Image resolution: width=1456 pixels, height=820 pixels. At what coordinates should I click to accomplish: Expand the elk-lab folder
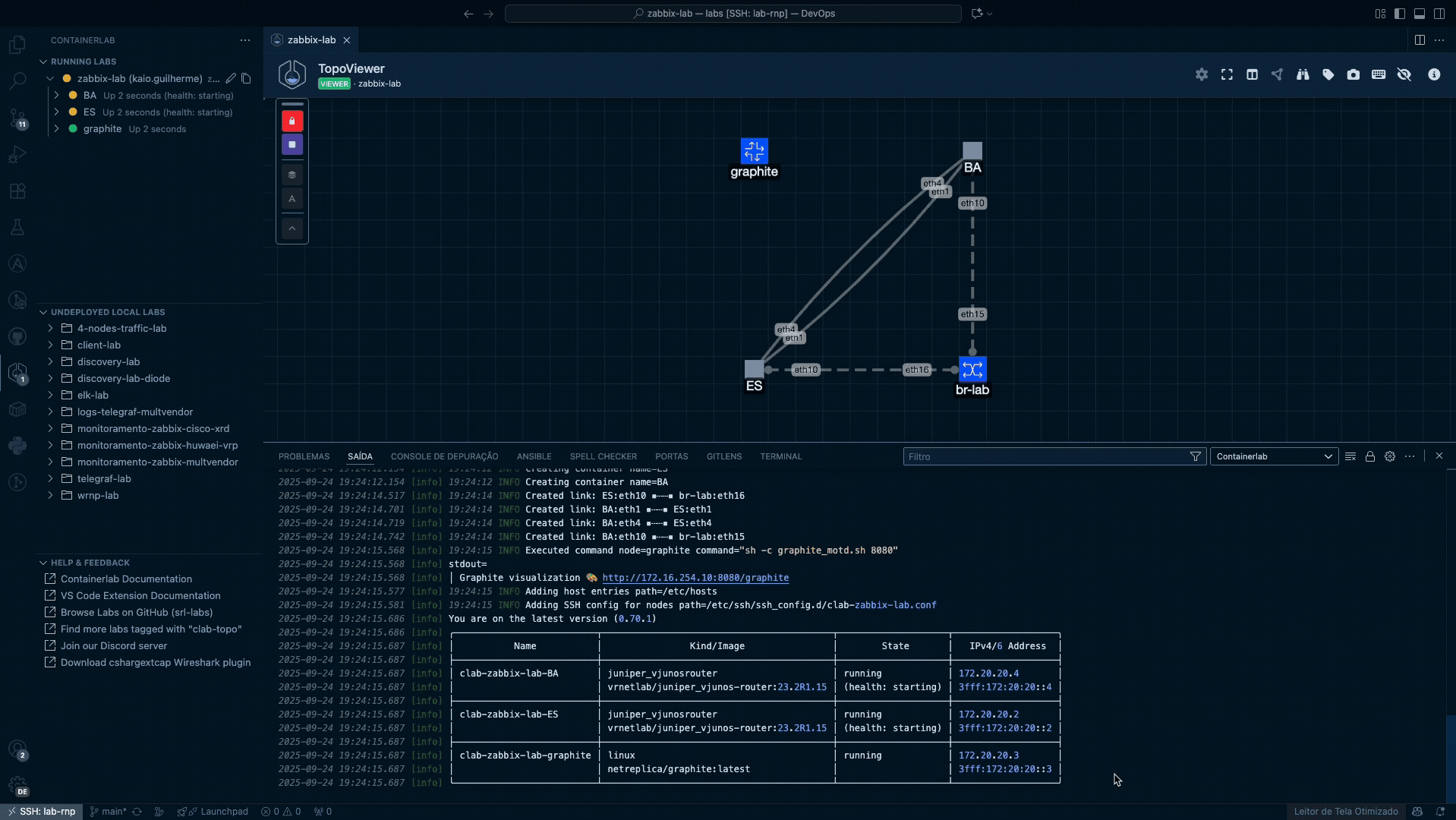[93, 395]
